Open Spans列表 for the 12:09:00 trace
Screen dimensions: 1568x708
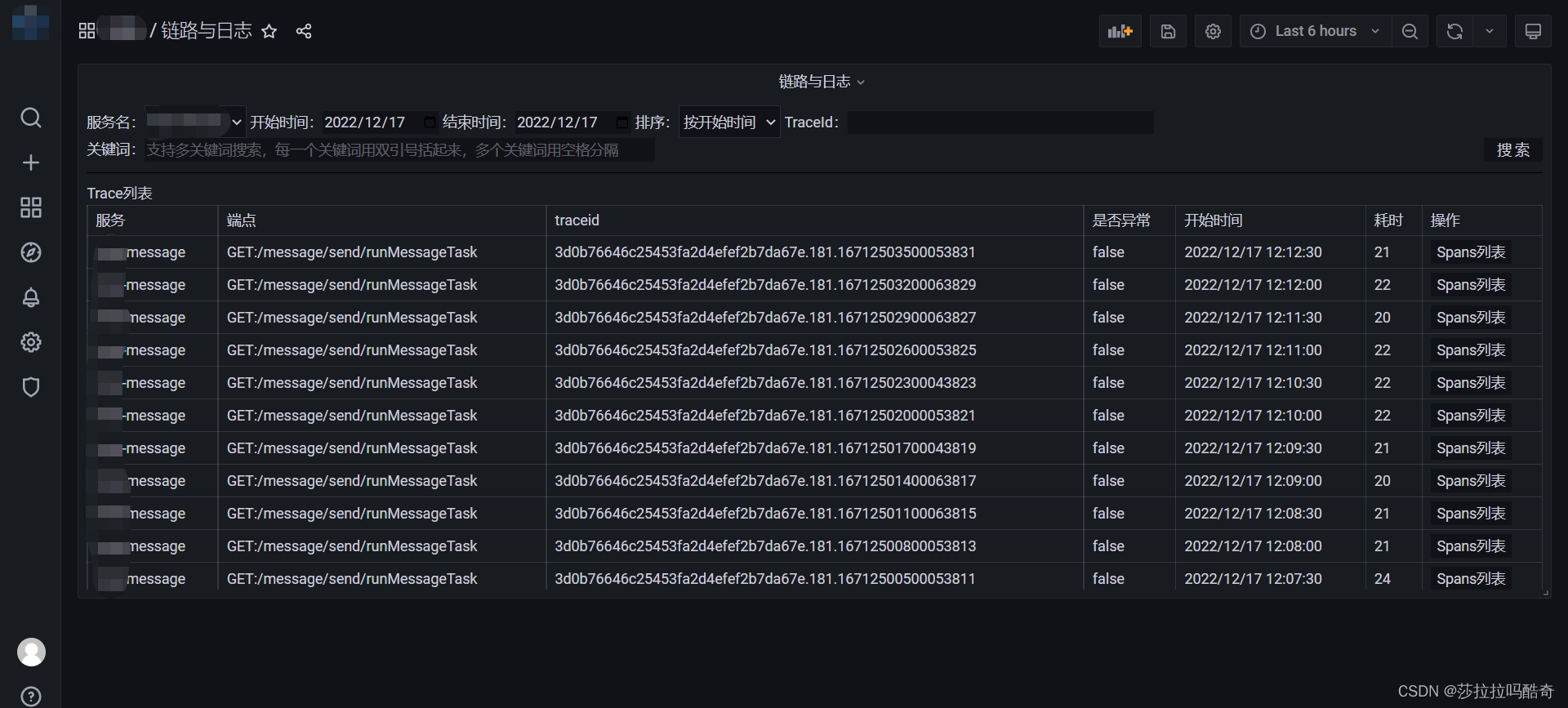1471,481
